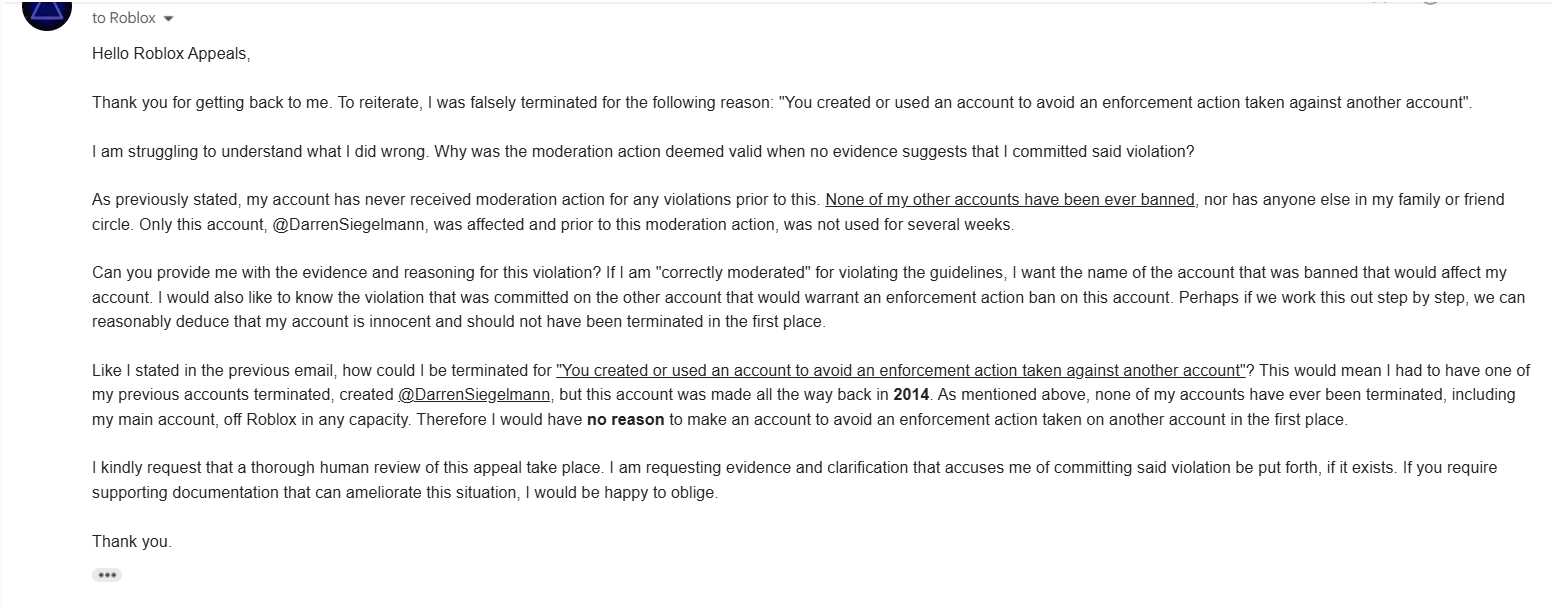Click the words 'Like I stated in the previous email'
This screenshot has height=609, width=1552.
(x=210, y=370)
